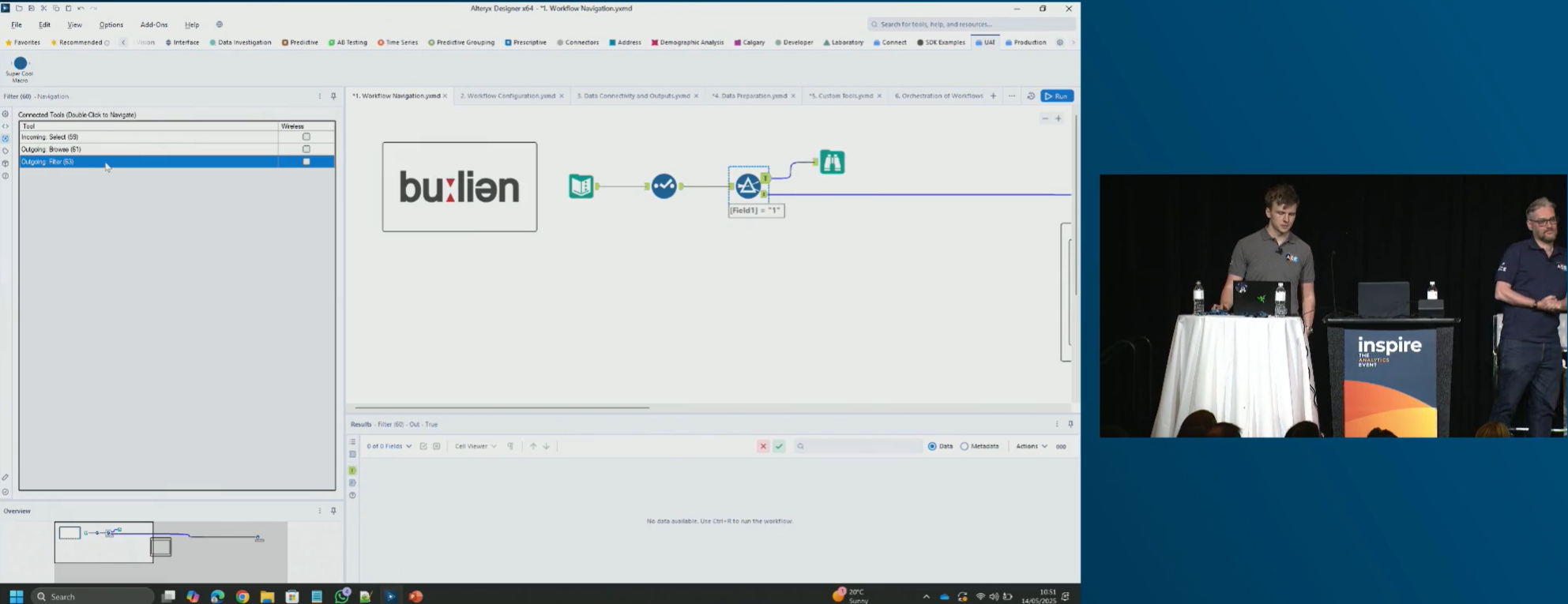Viewport: 1568px width, 604px height.
Task: Open the Actions dropdown in Results
Action: pos(1031,446)
